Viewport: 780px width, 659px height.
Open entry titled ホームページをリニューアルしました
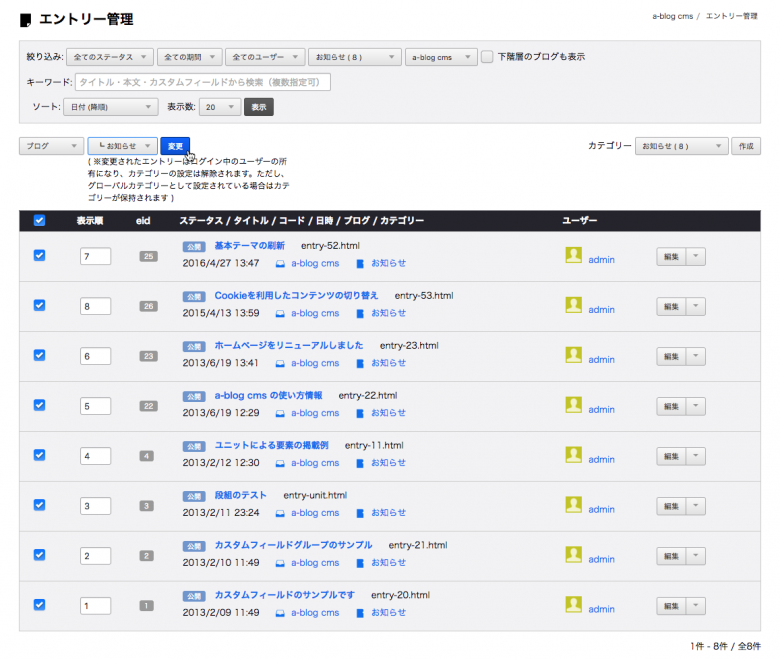click(x=288, y=345)
